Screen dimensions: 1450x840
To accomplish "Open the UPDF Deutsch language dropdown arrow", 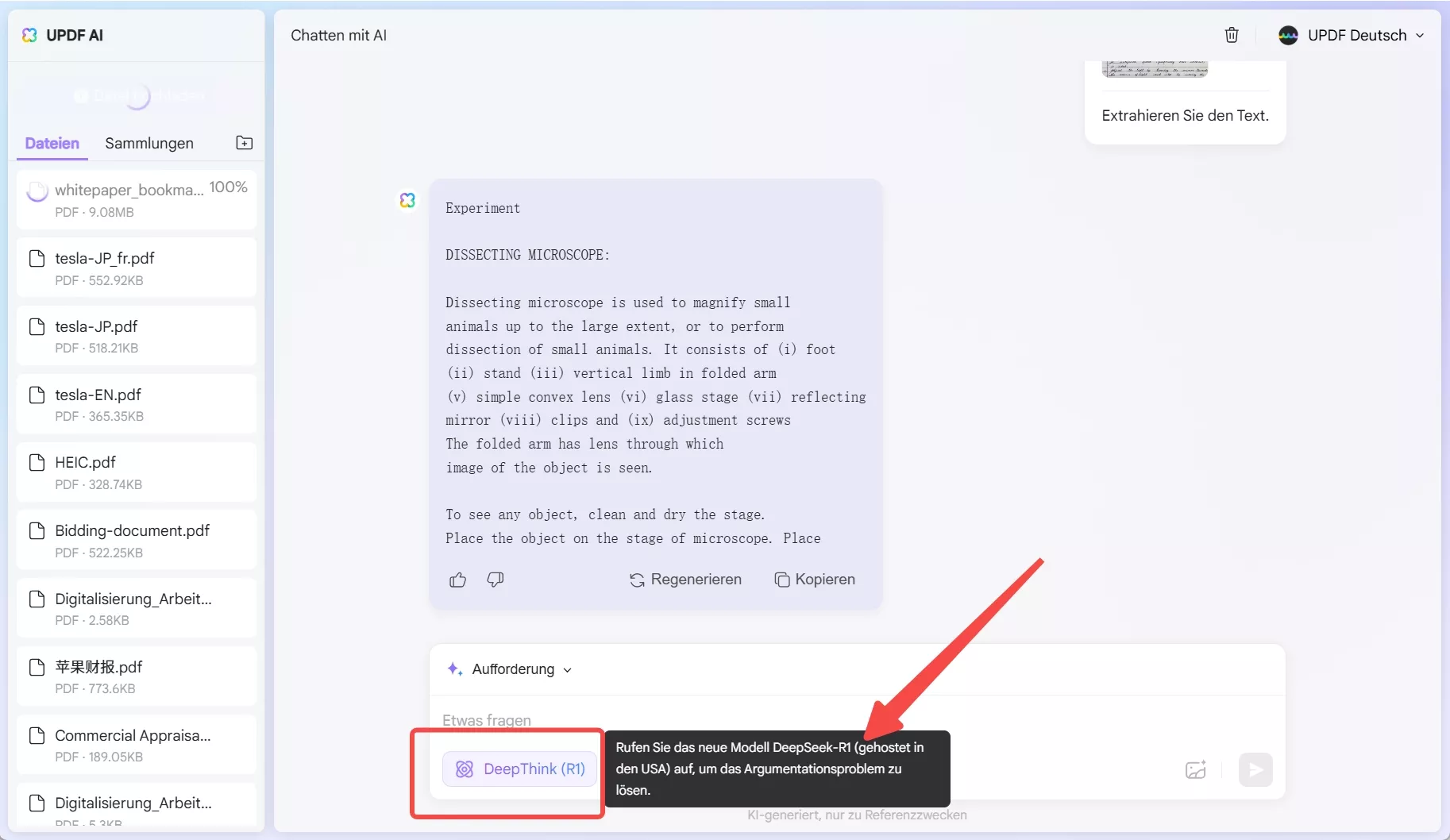I will point(1420,36).
